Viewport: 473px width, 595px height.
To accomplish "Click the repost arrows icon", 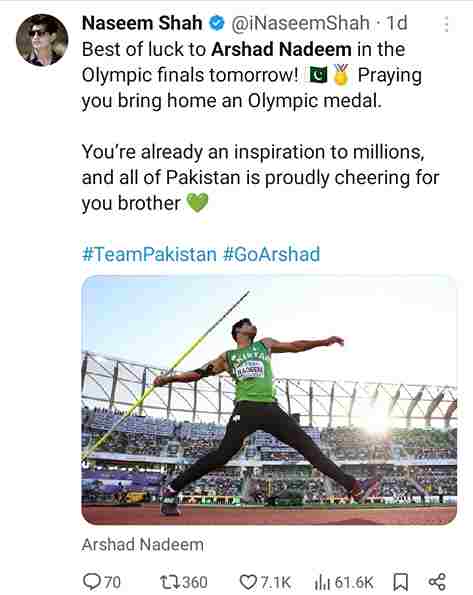I will (x=170, y=582).
